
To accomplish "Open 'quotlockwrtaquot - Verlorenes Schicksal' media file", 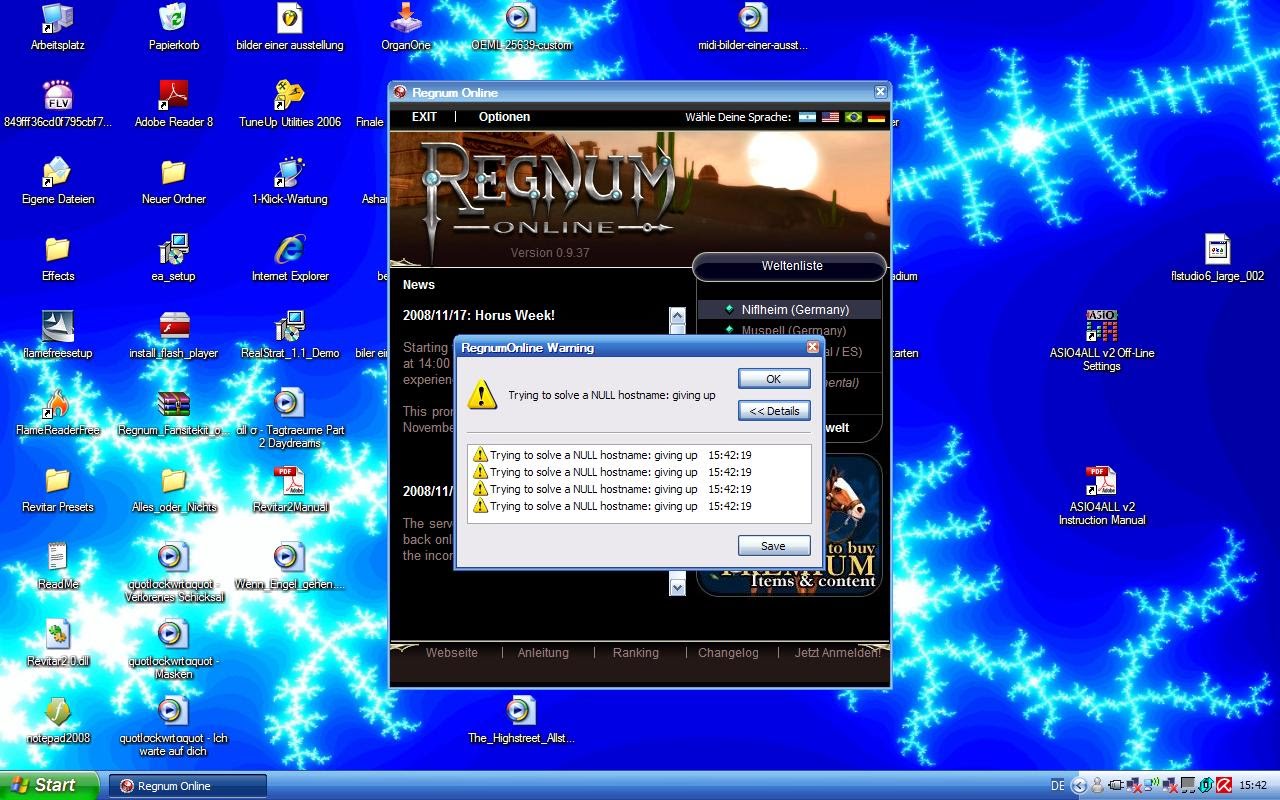I will click(174, 572).
